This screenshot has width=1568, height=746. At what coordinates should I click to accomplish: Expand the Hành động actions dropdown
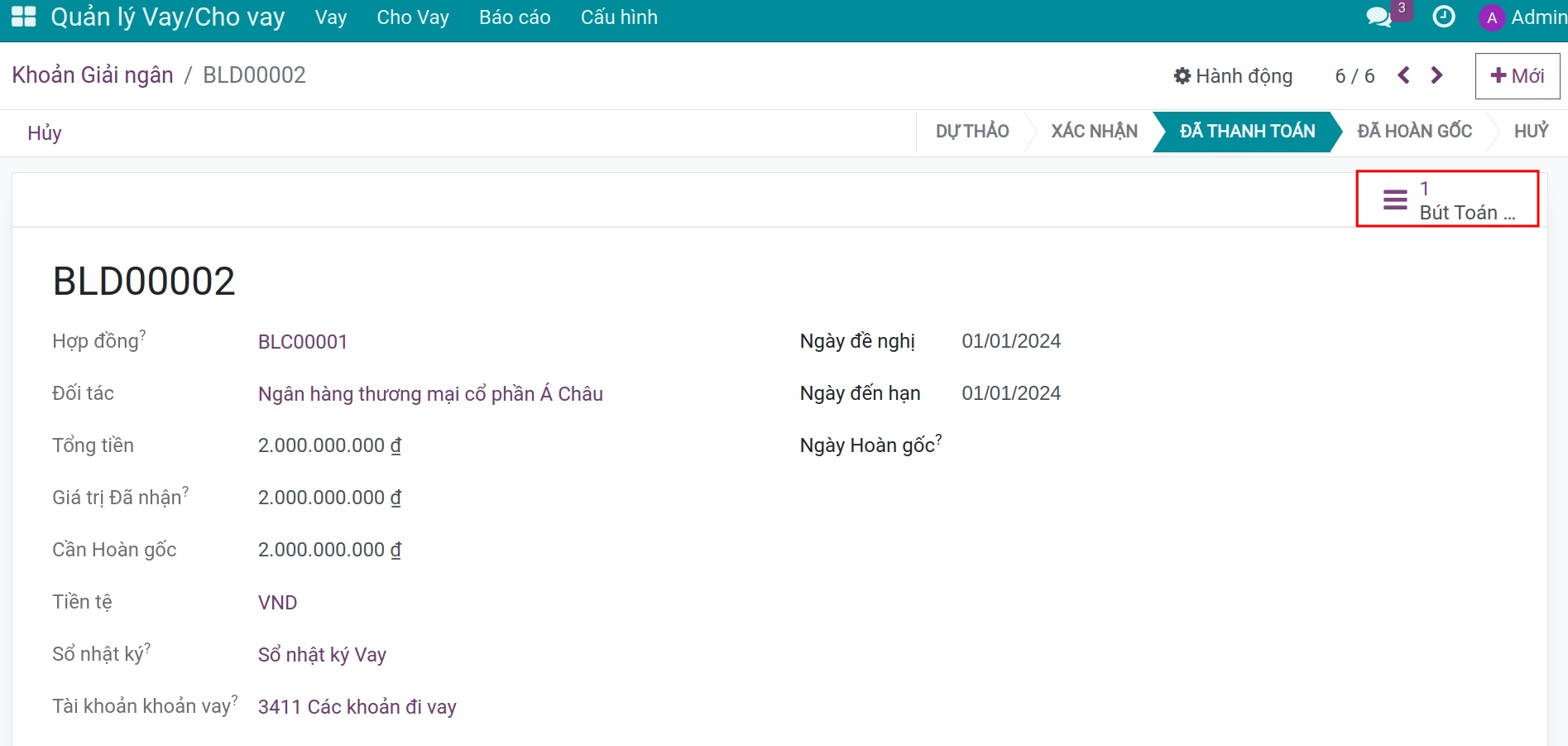click(x=1233, y=76)
